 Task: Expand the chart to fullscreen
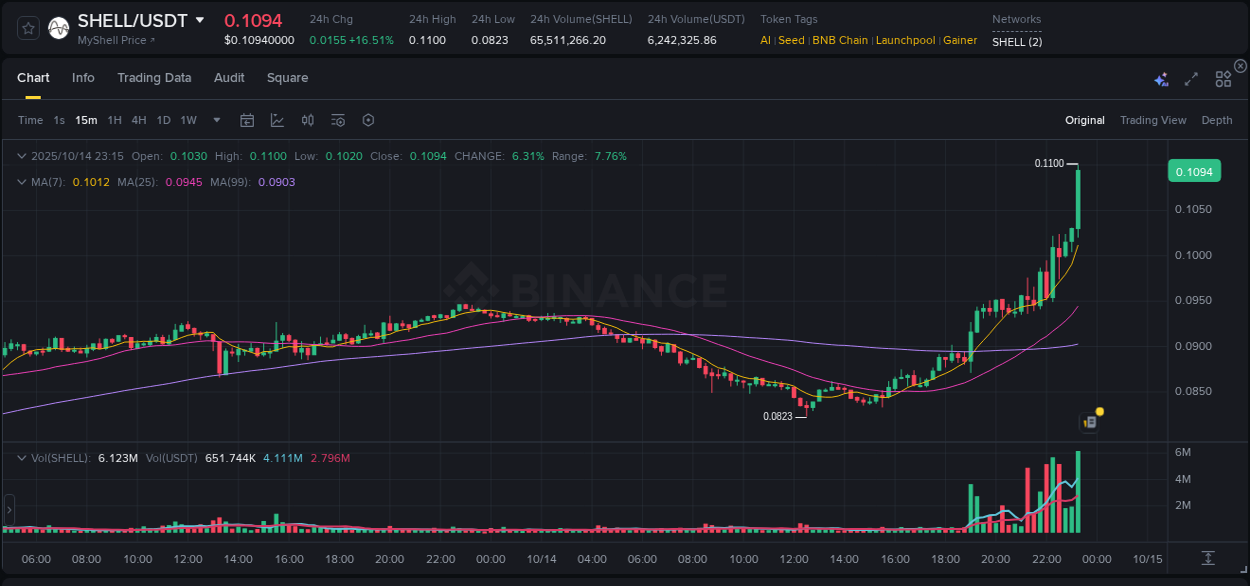click(x=1190, y=79)
